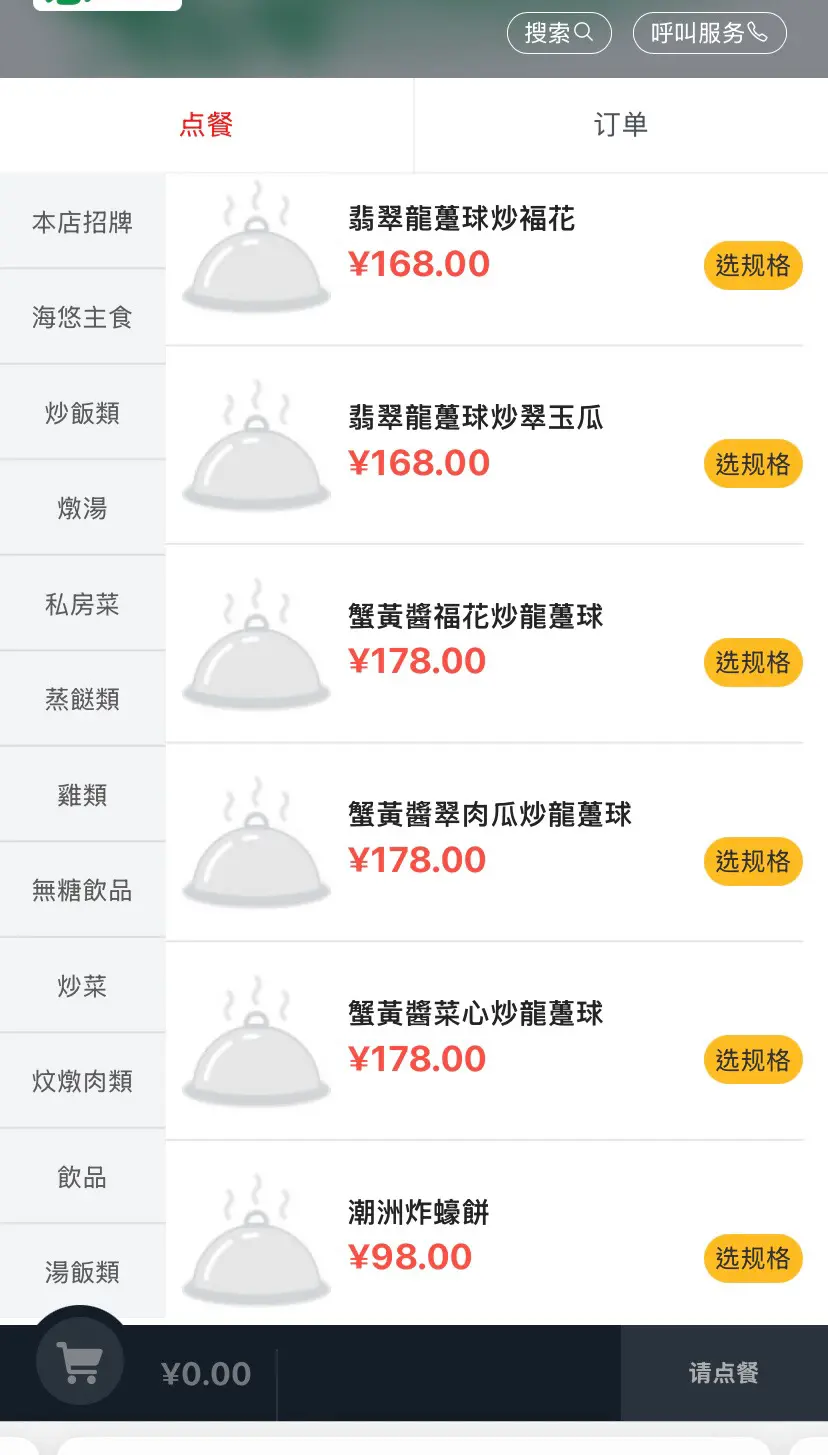Image resolution: width=828 pixels, height=1455 pixels.
Task: Click the 蟹黃醬翠肉瓜炒龍躉球 dish title
Action: pos(490,815)
